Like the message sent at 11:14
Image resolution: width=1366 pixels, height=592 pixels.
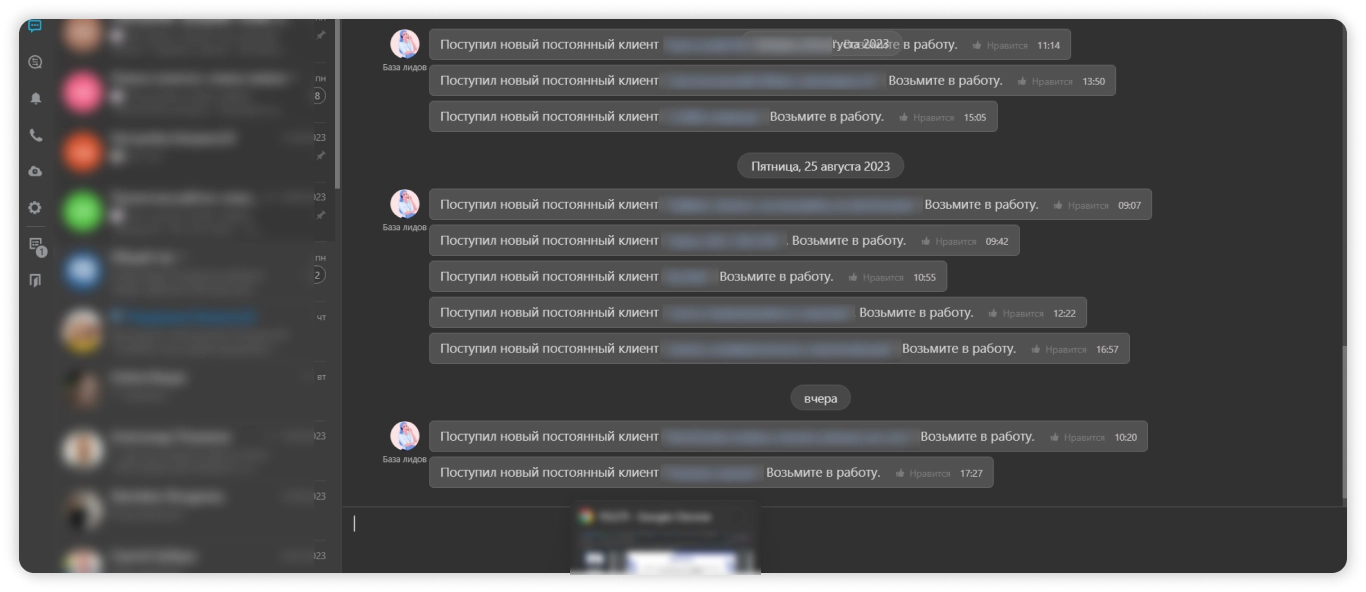[999, 45]
